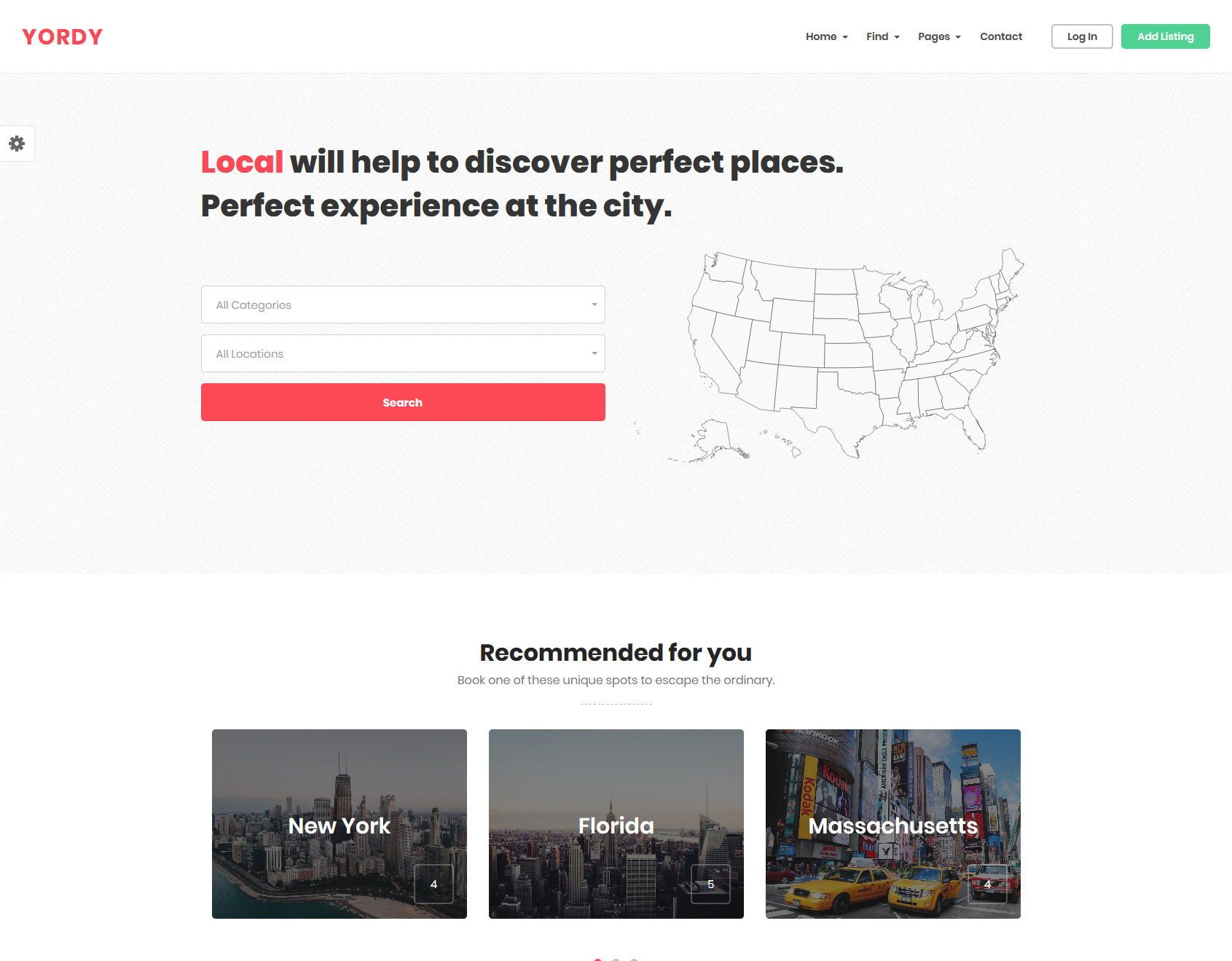
Task: Open the New York recommendation card
Action: pyautogui.click(x=340, y=824)
